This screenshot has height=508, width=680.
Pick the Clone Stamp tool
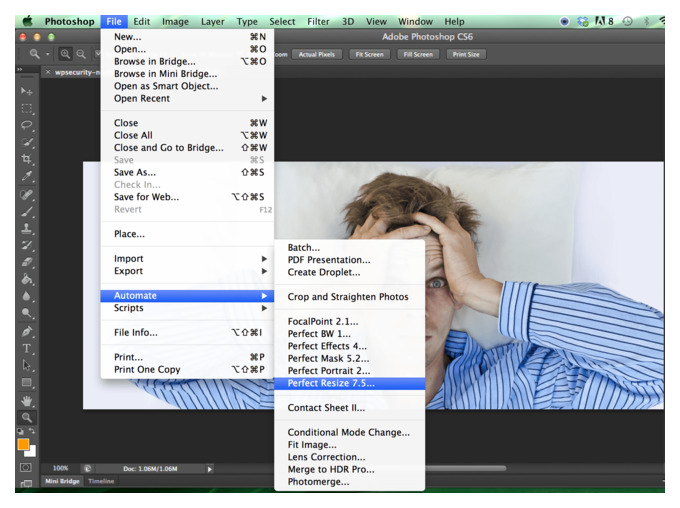[x=26, y=228]
